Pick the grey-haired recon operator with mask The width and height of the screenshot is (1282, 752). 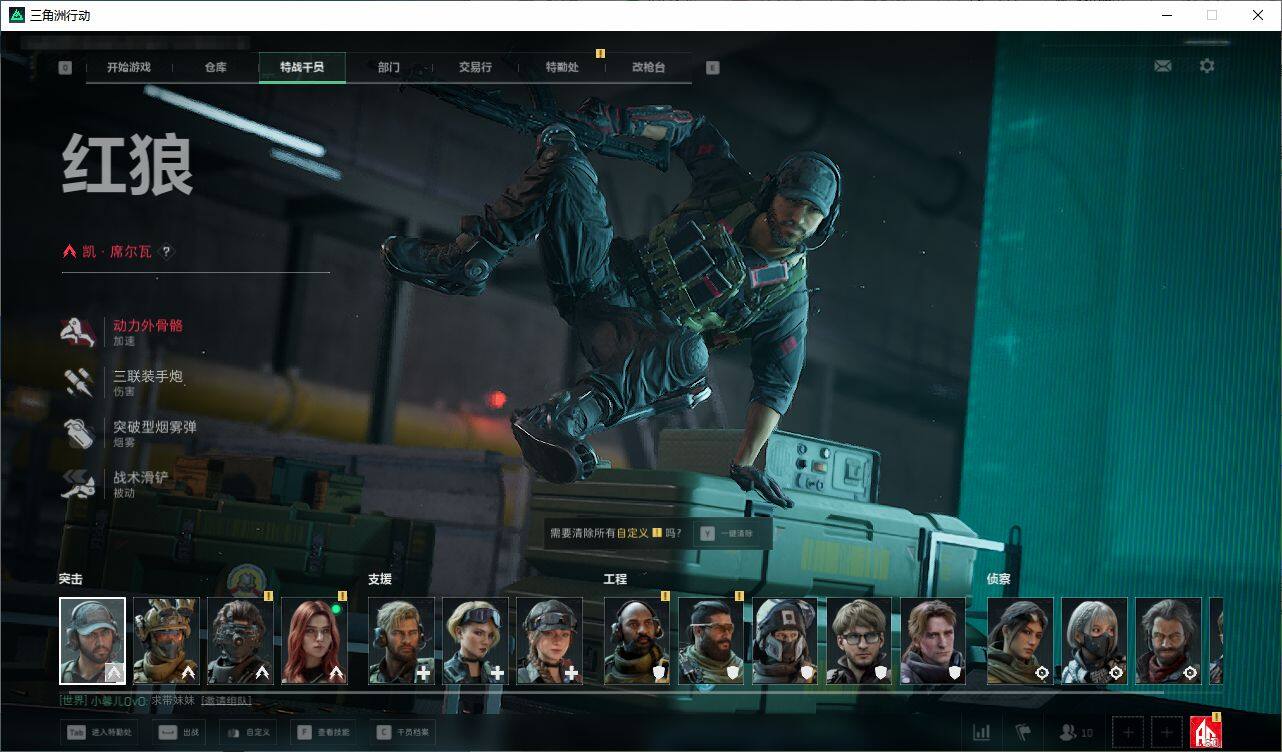click(x=1095, y=641)
